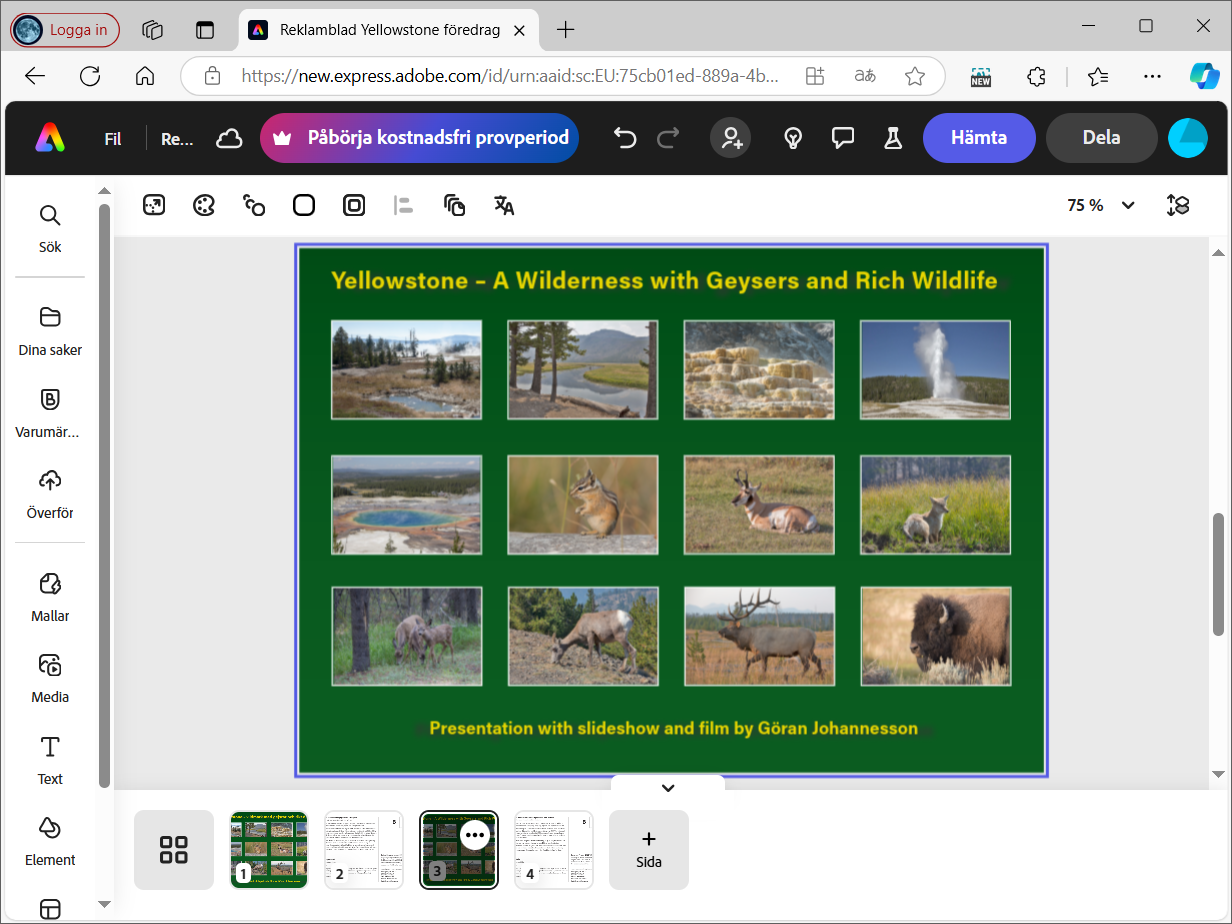Click the resize icon in toolbar
This screenshot has height=924, width=1232.
click(154, 206)
